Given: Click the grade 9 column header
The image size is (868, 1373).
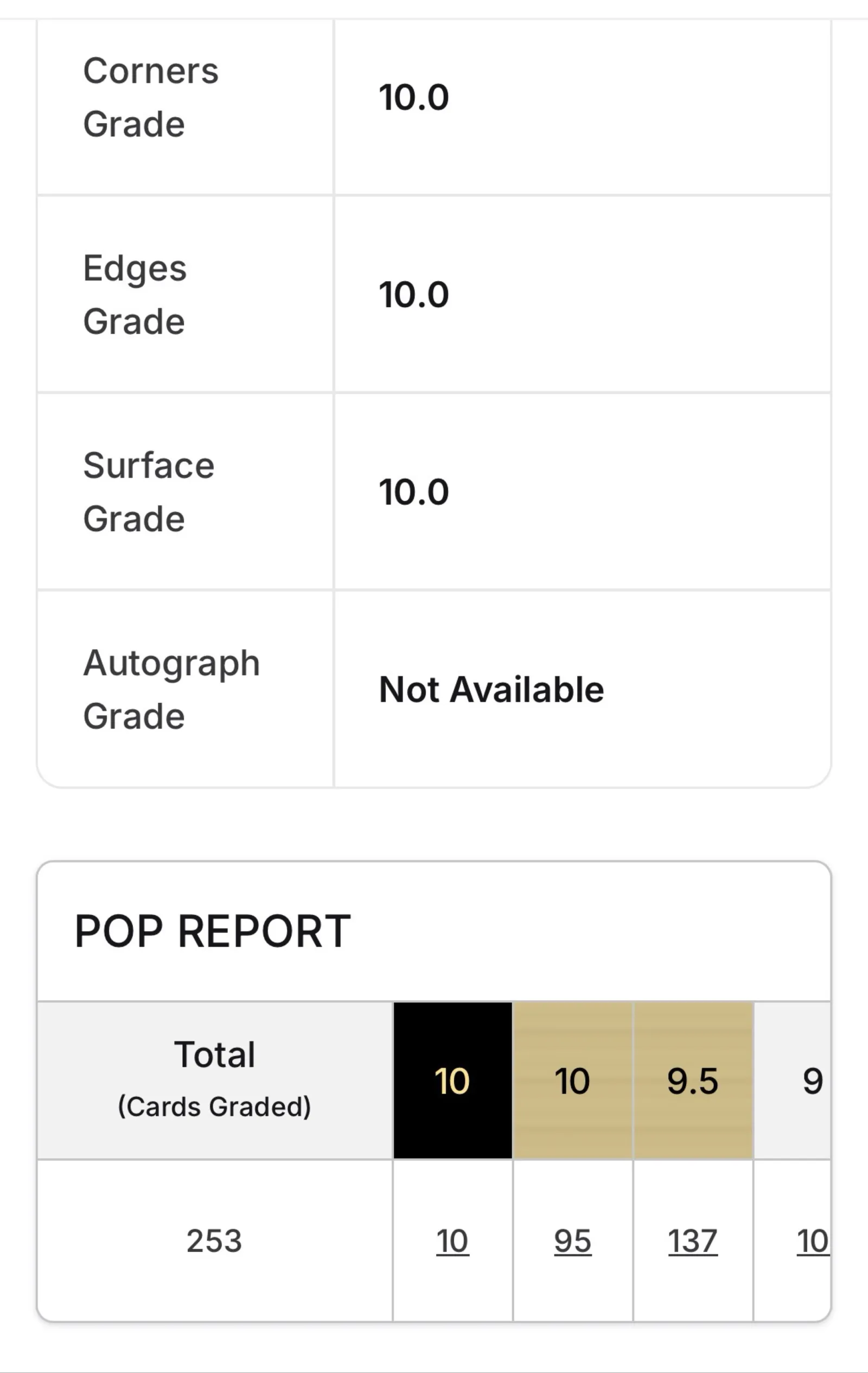Looking at the screenshot, I should (x=812, y=1080).
